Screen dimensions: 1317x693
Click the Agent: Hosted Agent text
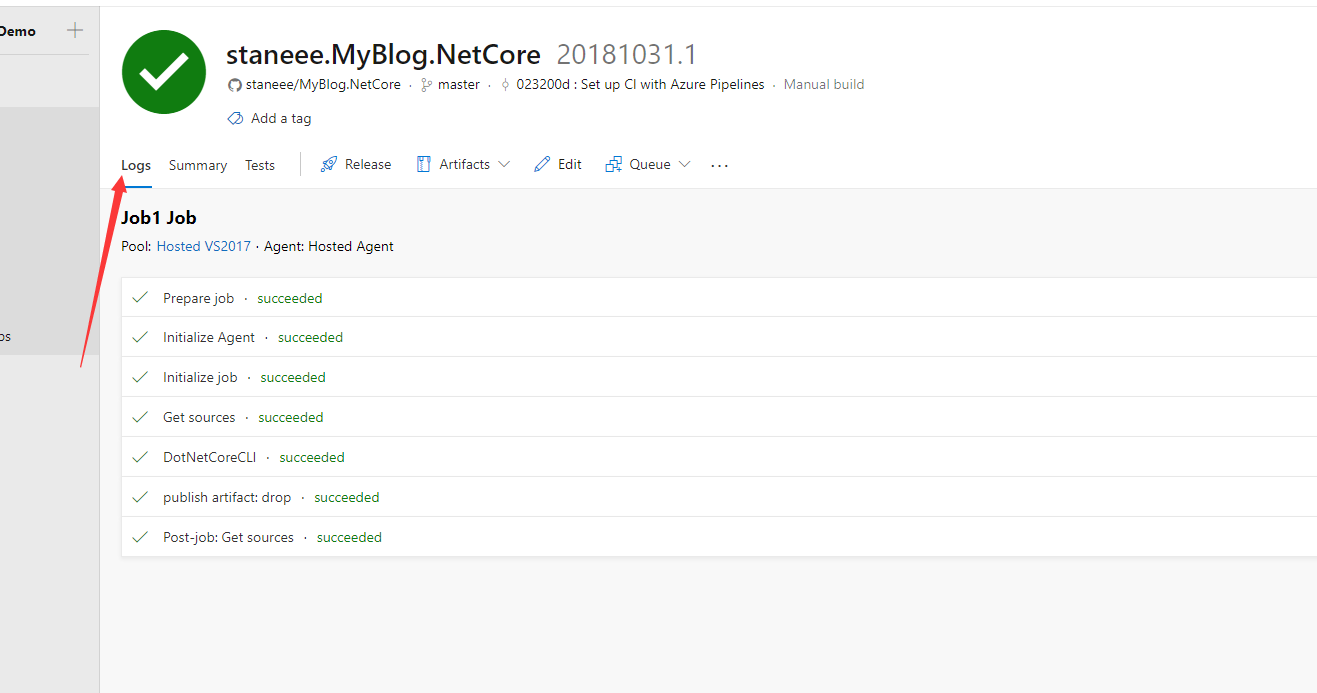tap(329, 246)
